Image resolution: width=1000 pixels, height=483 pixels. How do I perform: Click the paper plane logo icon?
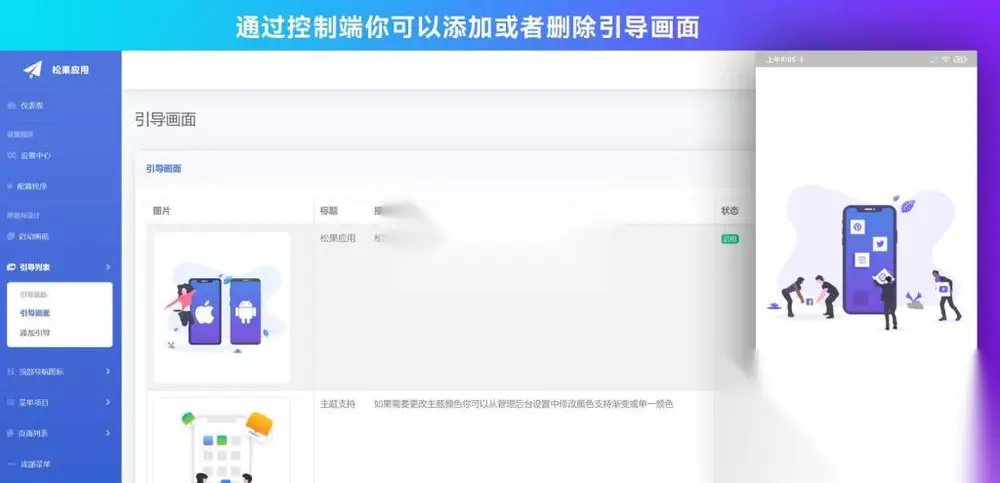click(33, 70)
